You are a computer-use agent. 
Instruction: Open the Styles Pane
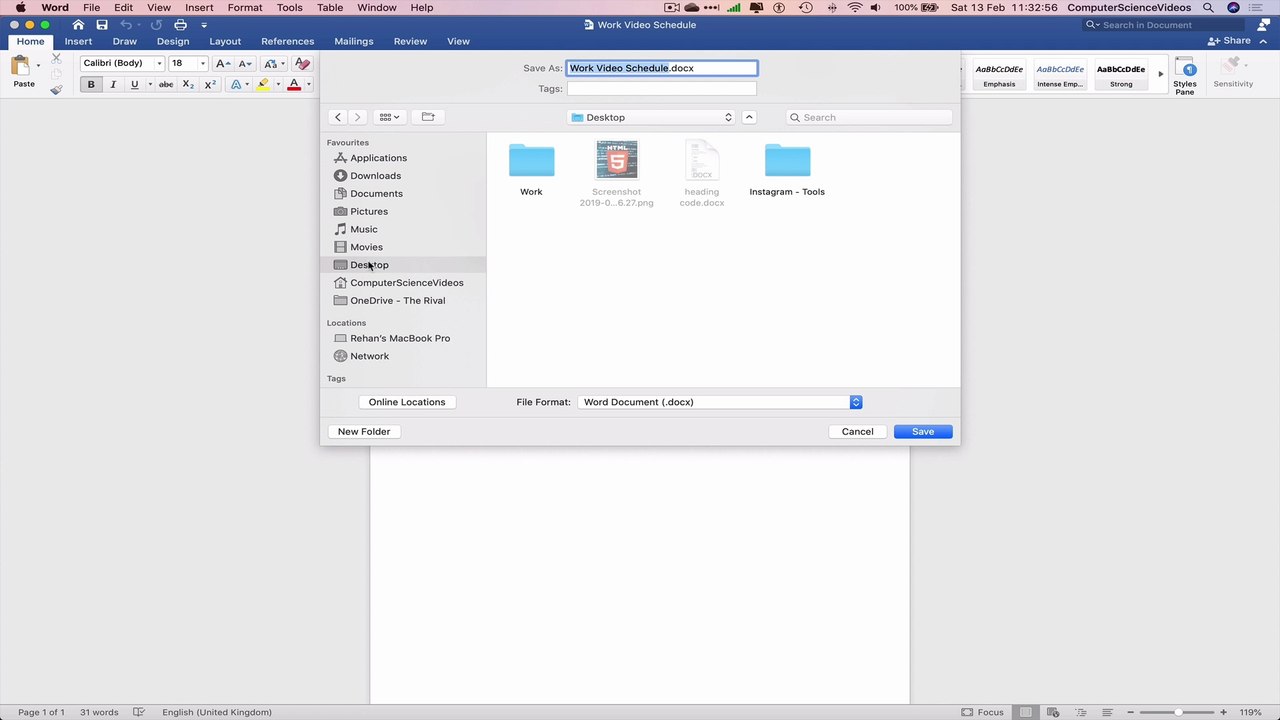click(1185, 76)
